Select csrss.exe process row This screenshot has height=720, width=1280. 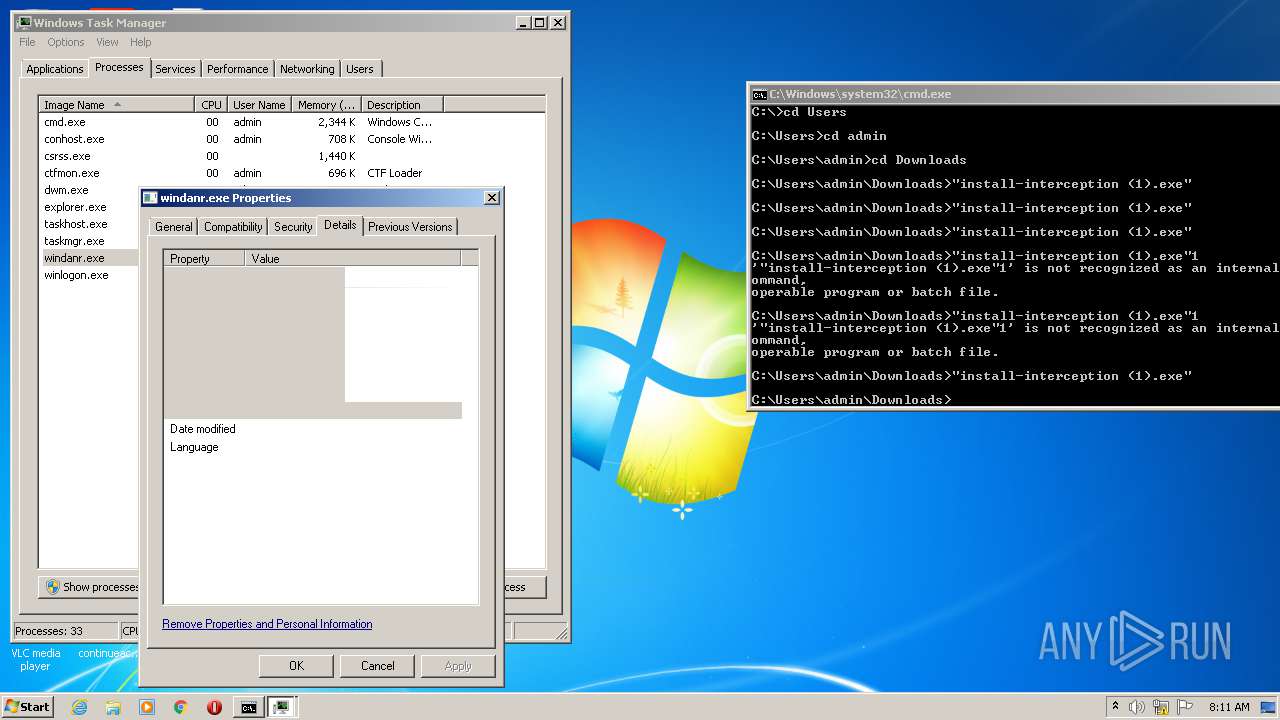point(291,156)
